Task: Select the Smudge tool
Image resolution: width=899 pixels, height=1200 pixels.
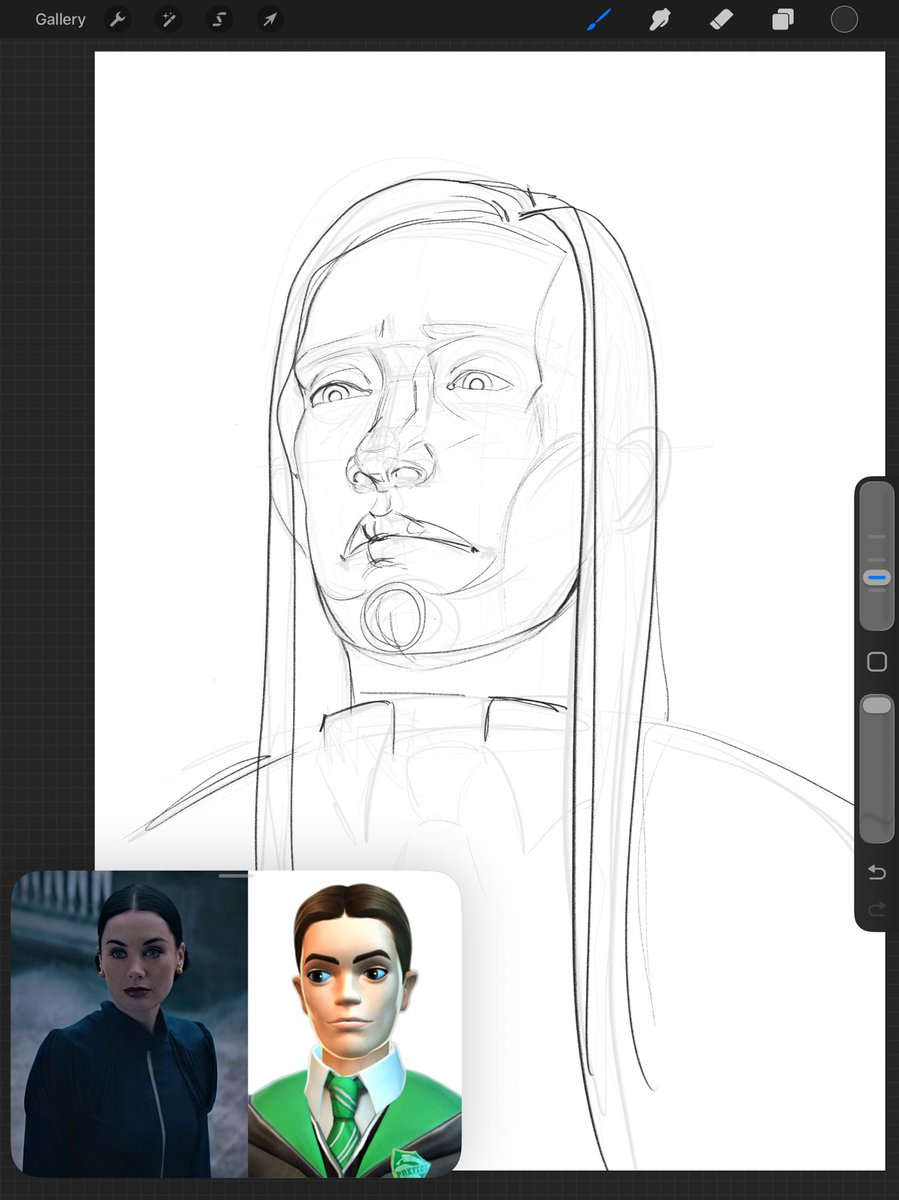Action: click(x=660, y=19)
